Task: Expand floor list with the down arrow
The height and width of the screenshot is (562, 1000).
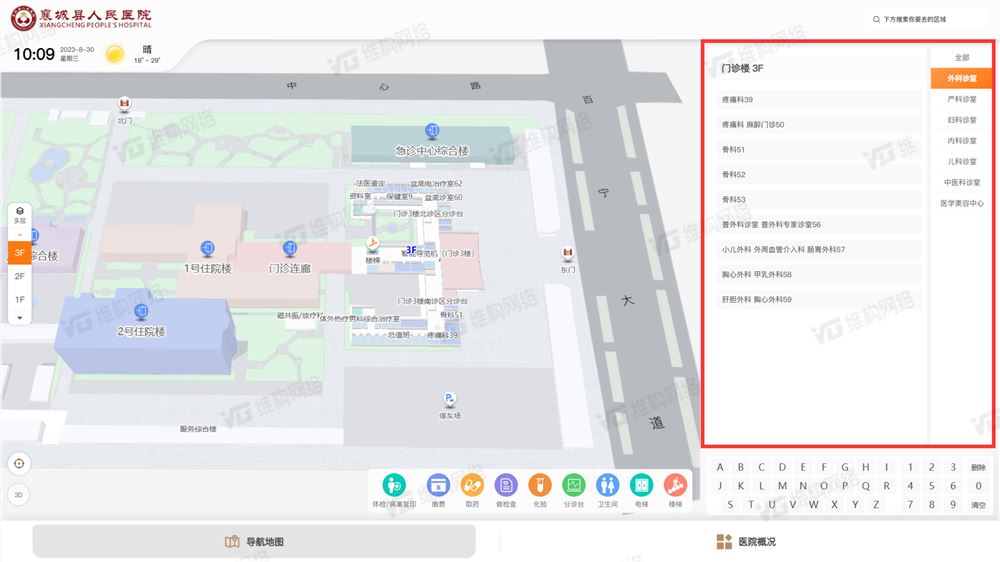Action: 19,317
